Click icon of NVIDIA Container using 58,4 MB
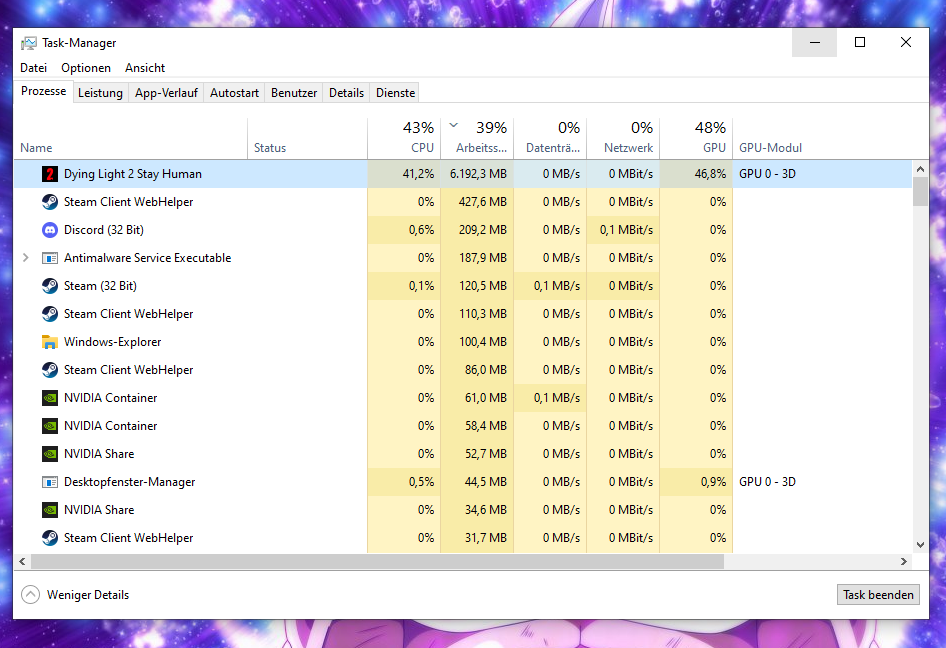Viewport: 946px width, 648px height. coord(49,426)
